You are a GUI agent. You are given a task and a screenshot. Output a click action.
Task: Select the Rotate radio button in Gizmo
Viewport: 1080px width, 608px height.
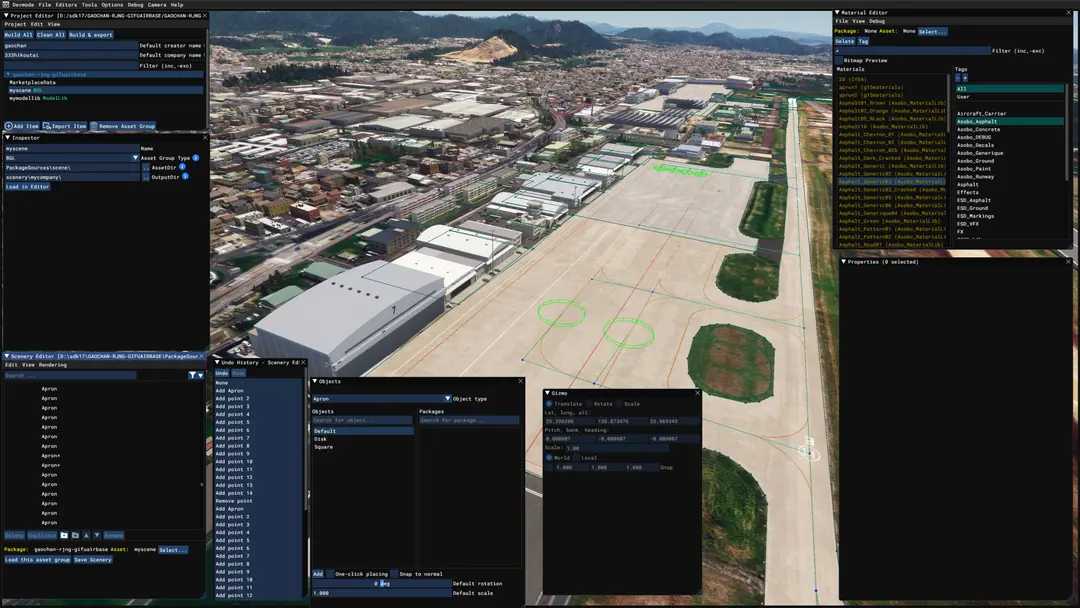589,403
